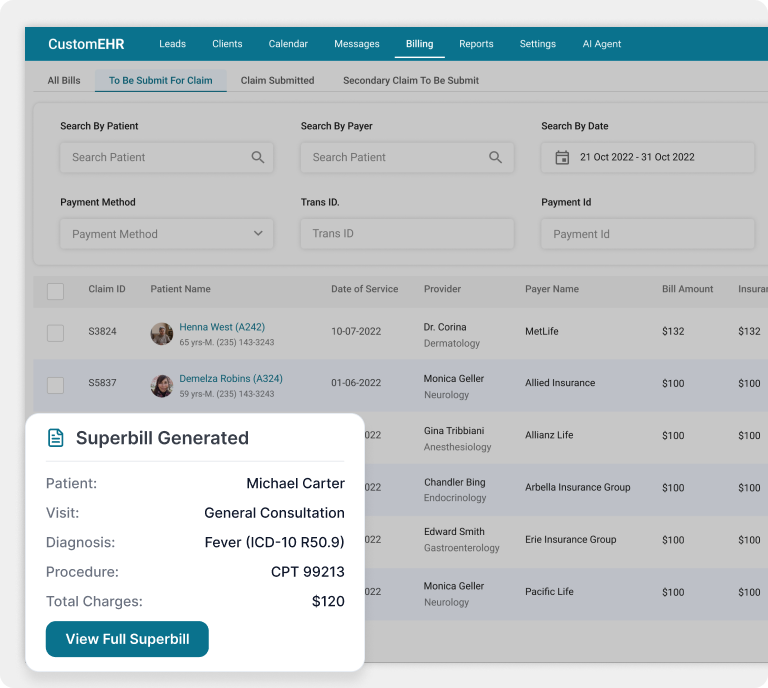The image size is (768, 688).
Task: Click the search icon in Search By Patient
Action: (258, 157)
